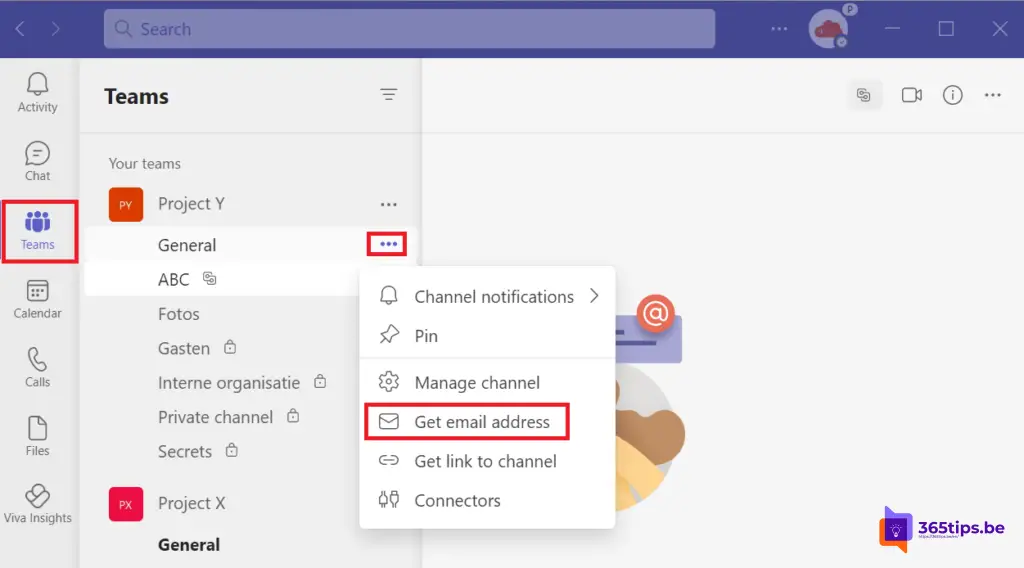
Task: Open Calls in the sidebar
Action: pos(37,368)
